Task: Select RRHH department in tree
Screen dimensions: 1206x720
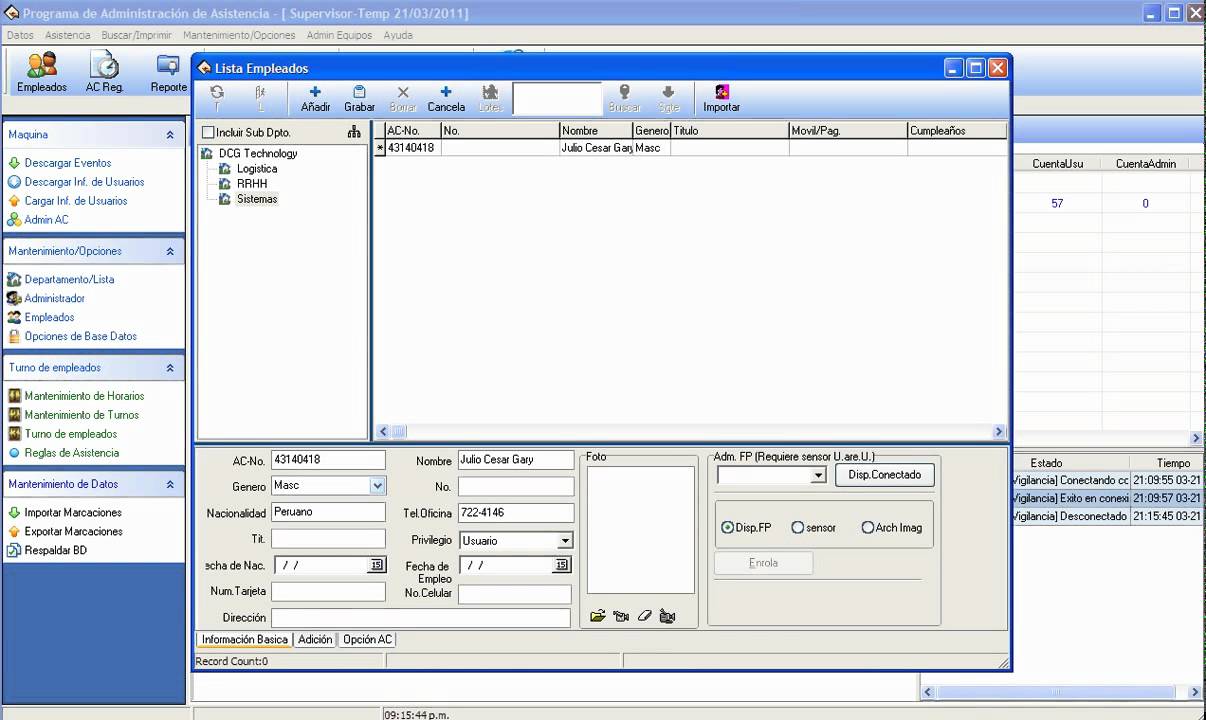Action: click(x=252, y=184)
